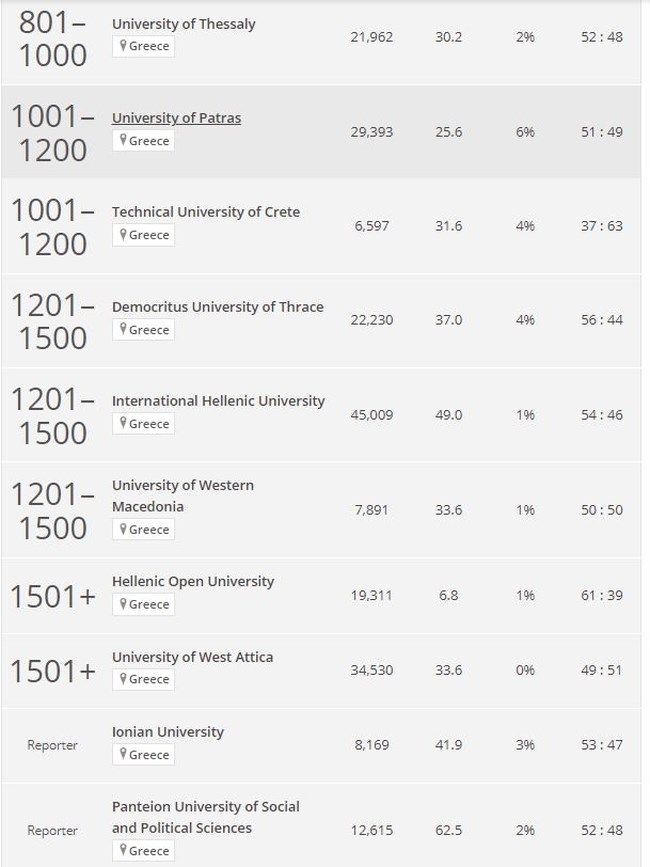Screen dimensions: 650x867
Task: Click location pin under University of West Attica
Action: tap(123, 679)
